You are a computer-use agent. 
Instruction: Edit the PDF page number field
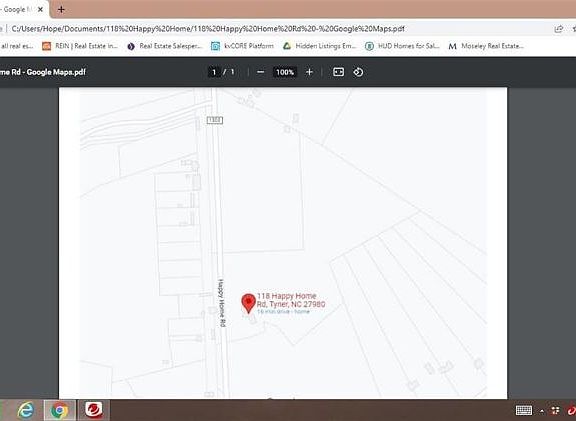coord(214,72)
